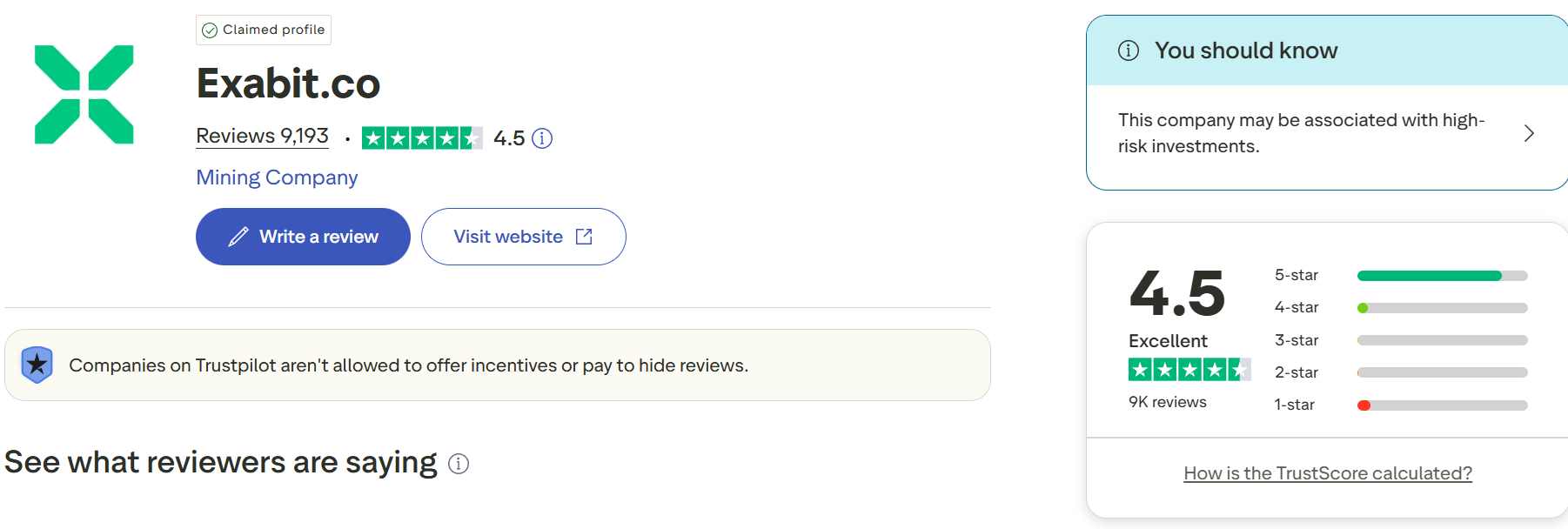Open How is the TrustScore calculated link
The image size is (1568, 529).
[x=1328, y=473]
